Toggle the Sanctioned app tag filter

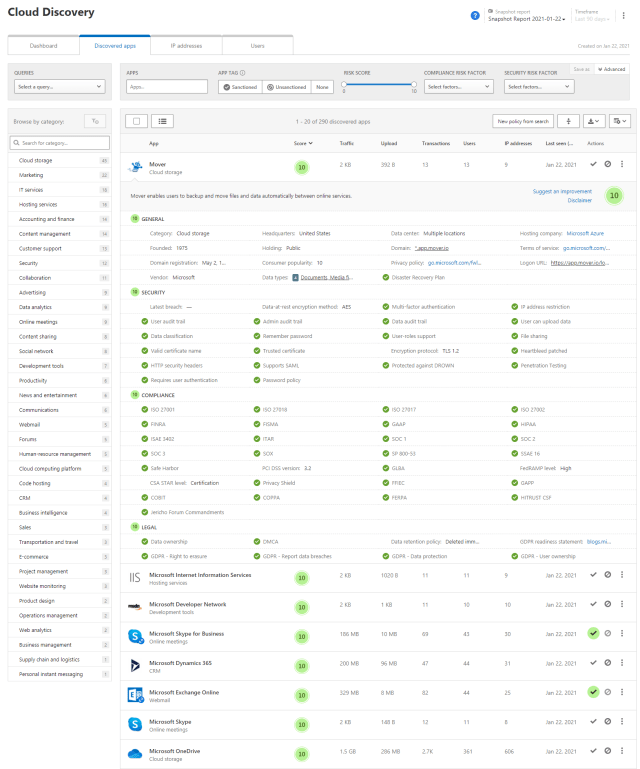pos(240,87)
